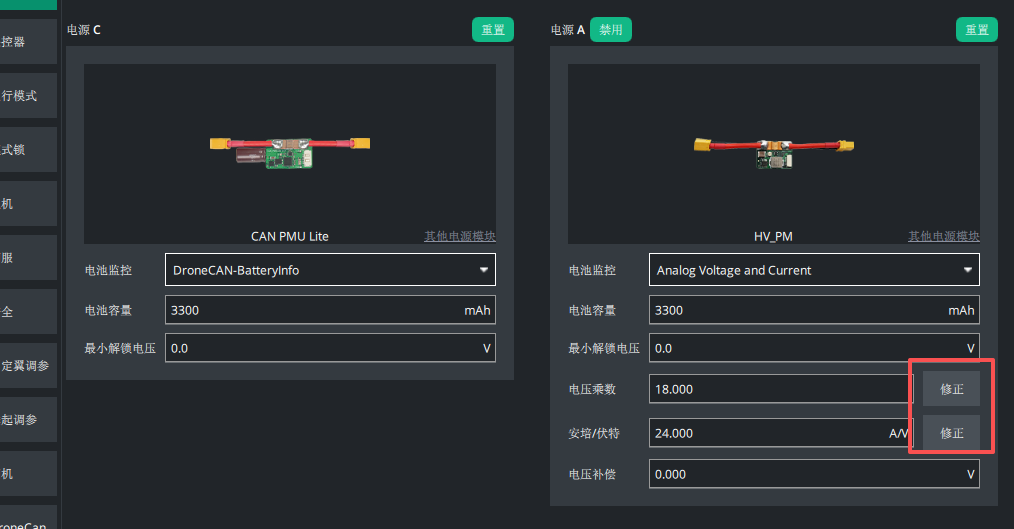Click 电压乘数 field showing 18.000
This screenshot has width=1014, height=529.
[x=781, y=389]
